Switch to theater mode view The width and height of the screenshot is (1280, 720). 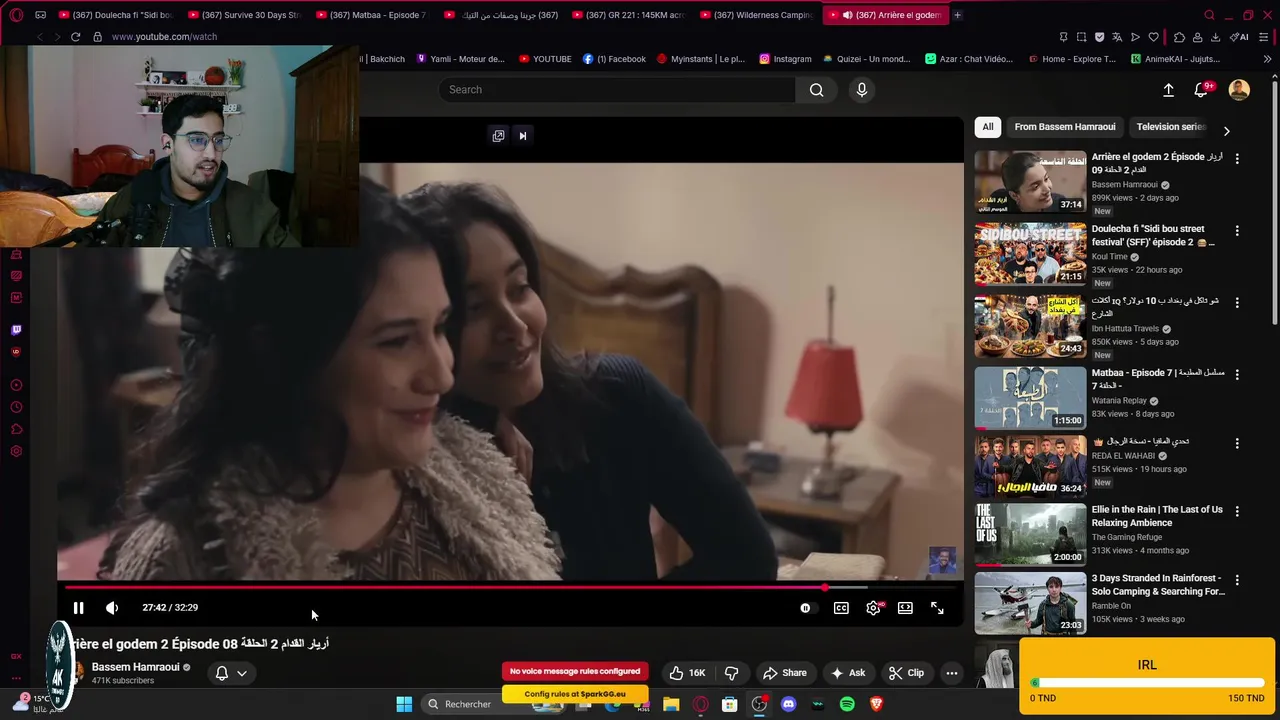coord(905,607)
